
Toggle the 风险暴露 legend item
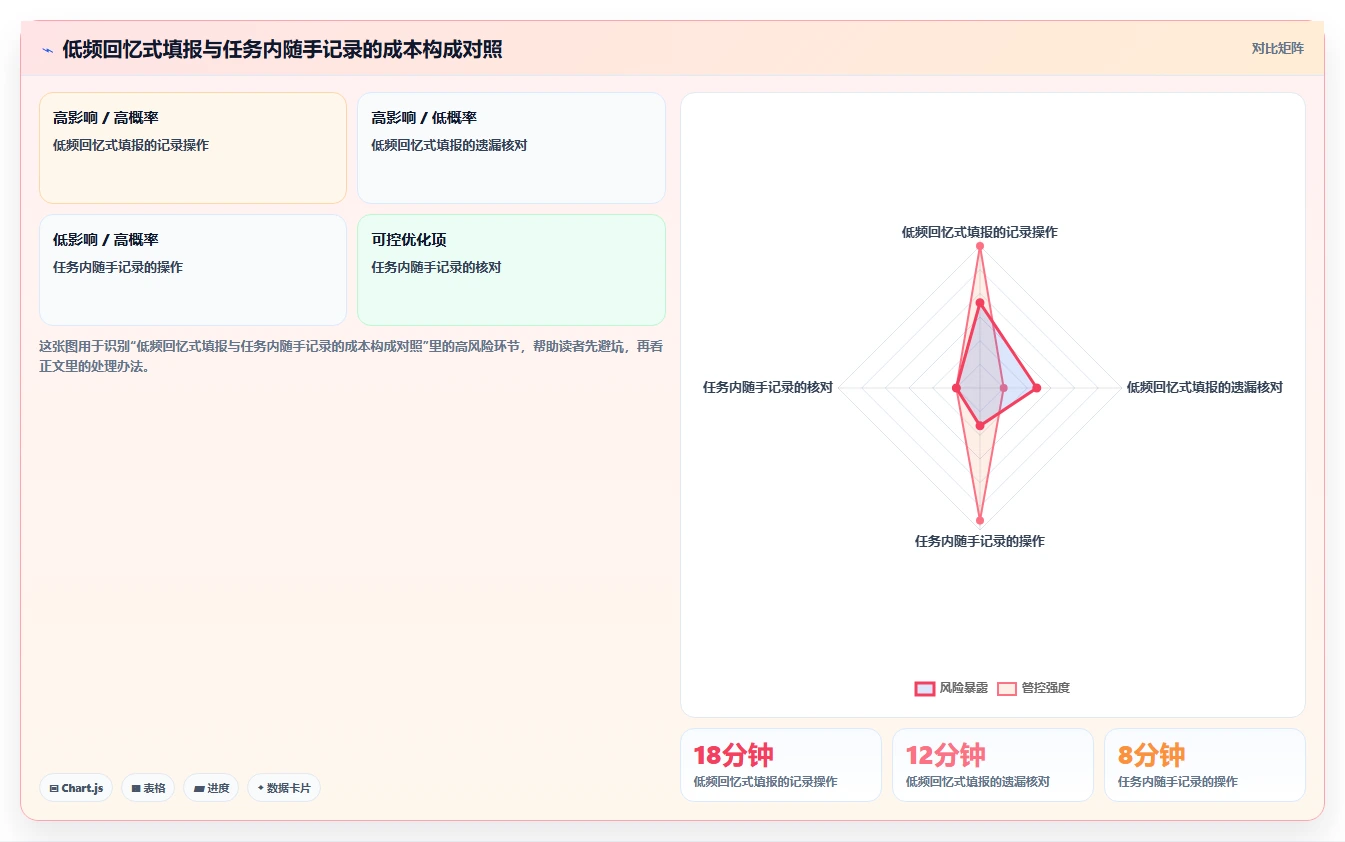coord(951,688)
